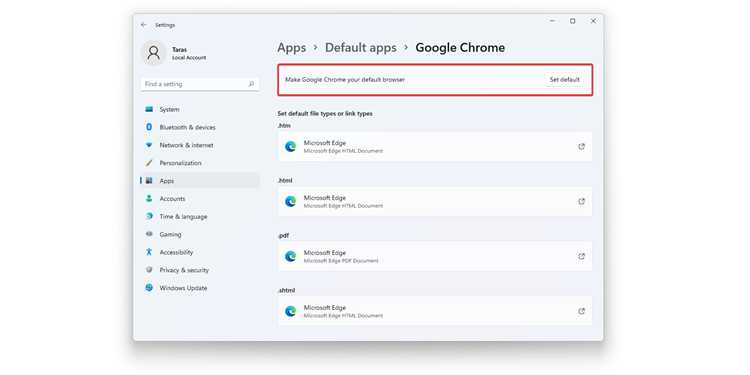Image resolution: width=750 pixels, height=375 pixels.
Task: Click Make Google Chrome your default browser text
Action: (345, 80)
